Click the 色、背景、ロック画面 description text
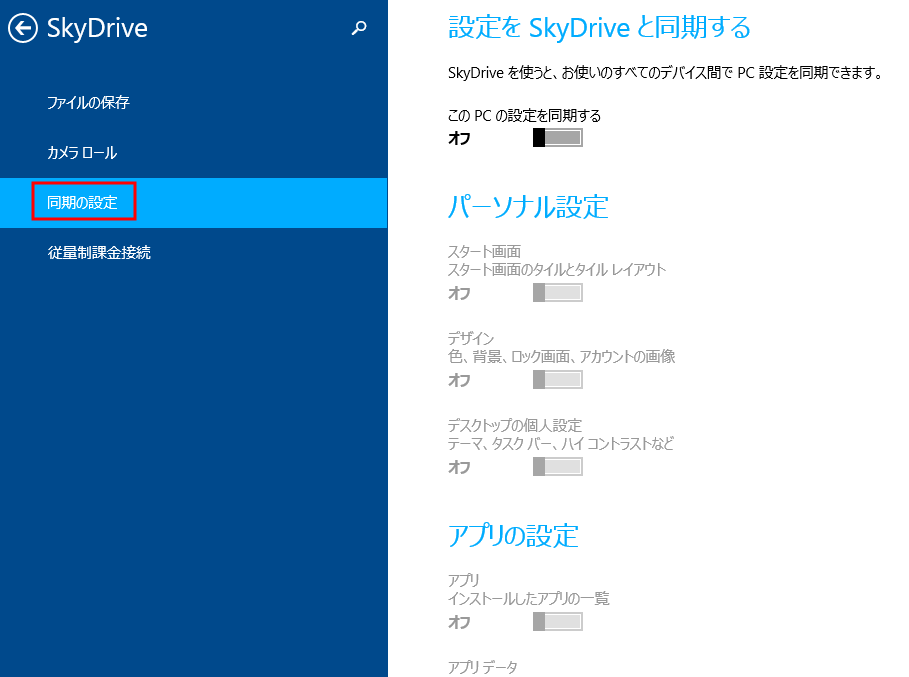Image resolution: width=909 pixels, height=677 pixels. 561,357
